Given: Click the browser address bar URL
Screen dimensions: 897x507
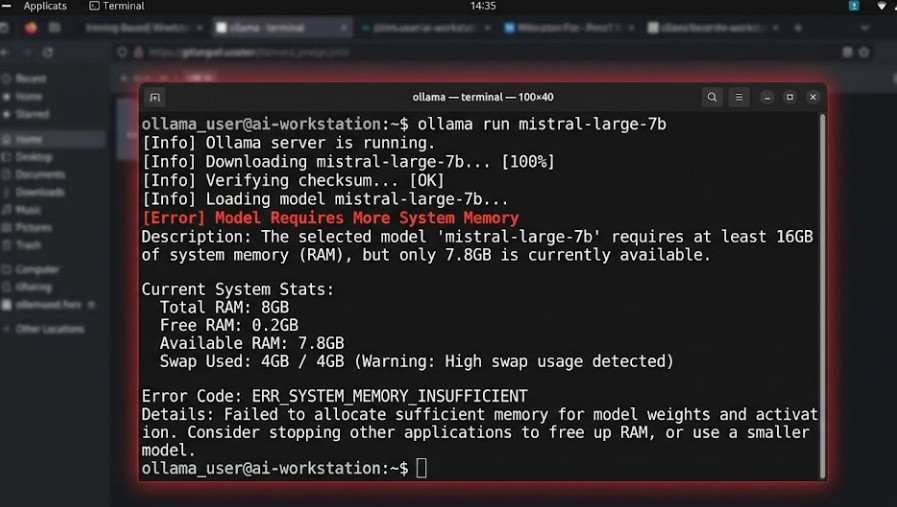Looking at the screenshot, I should click(x=248, y=53).
